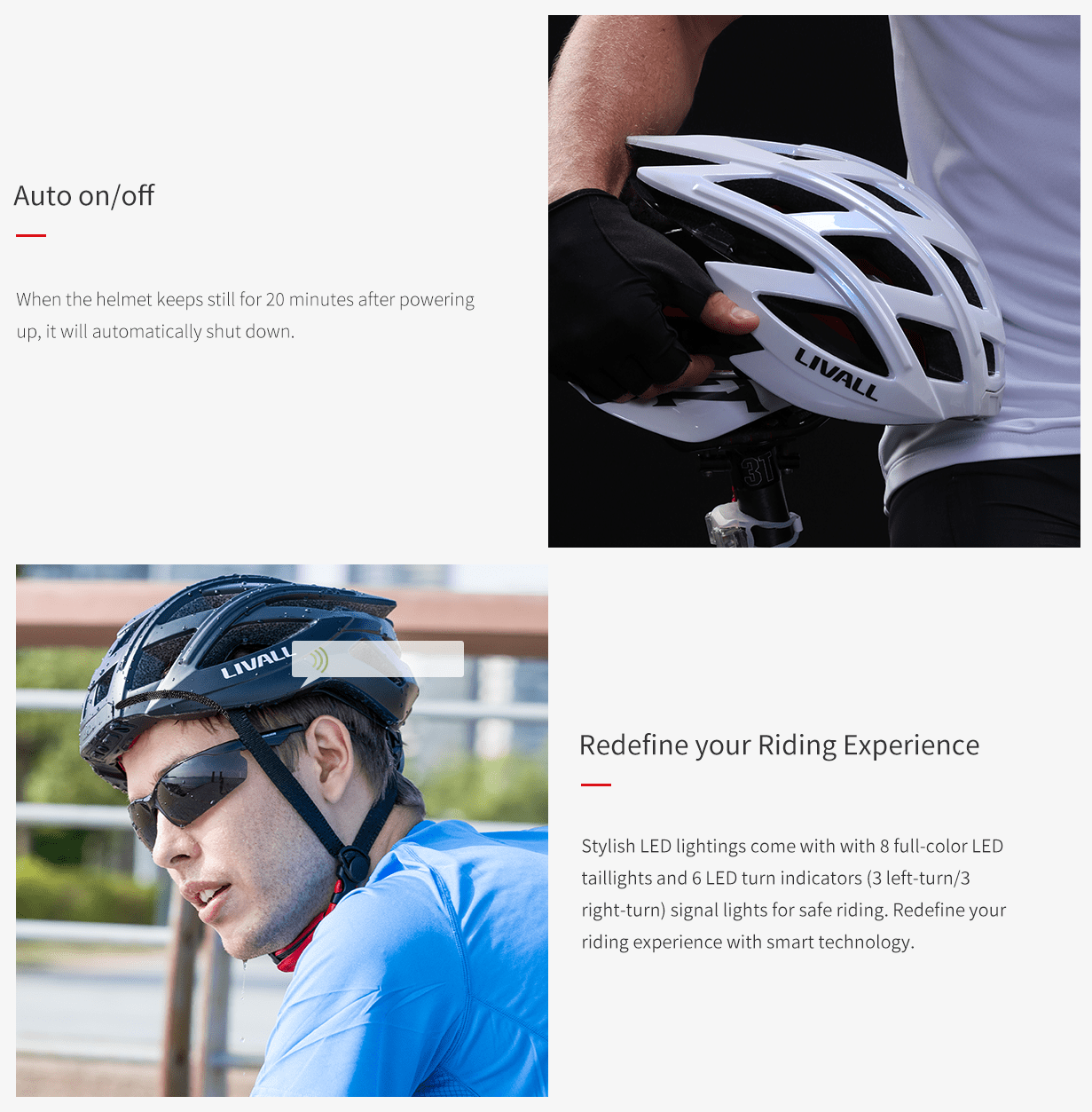The width and height of the screenshot is (1092, 1112).
Task: Click the sound wave icon in speech bubble
Action: click(318, 659)
